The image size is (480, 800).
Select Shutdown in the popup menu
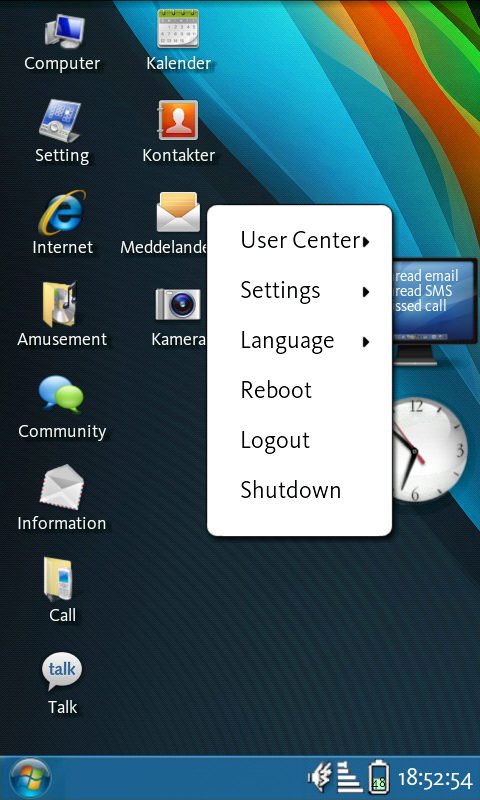pos(299,490)
